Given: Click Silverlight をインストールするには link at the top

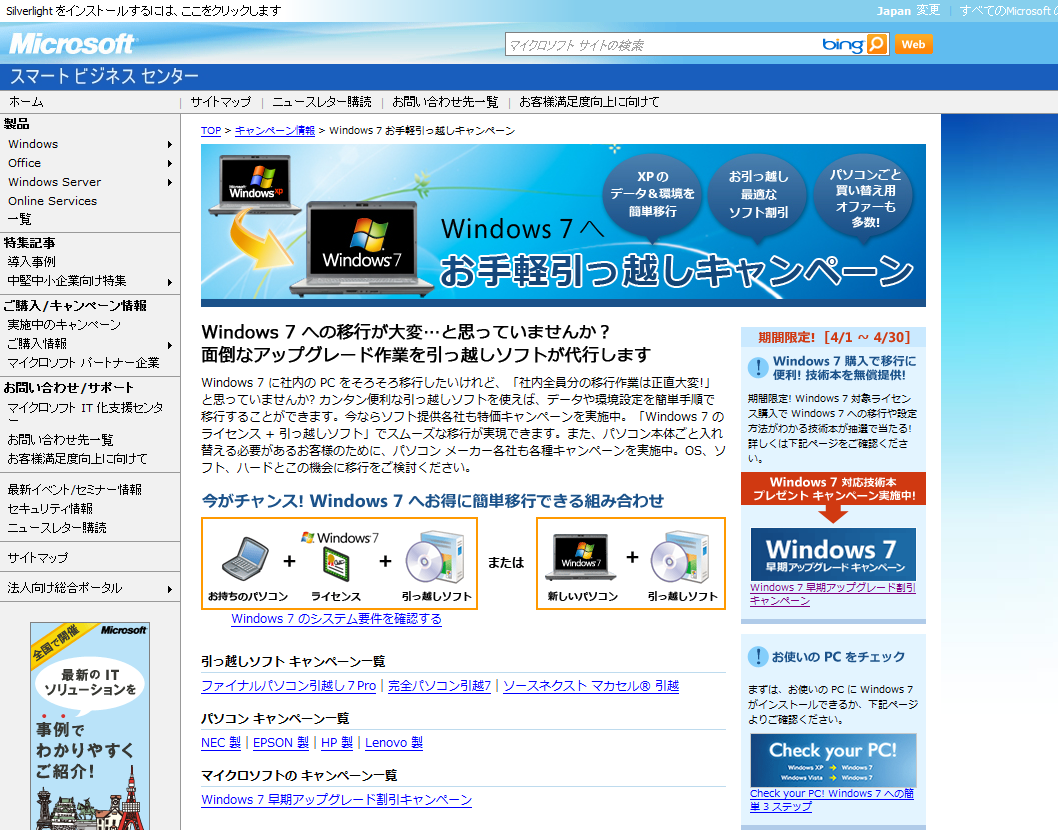Looking at the screenshot, I should coord(144,11).
